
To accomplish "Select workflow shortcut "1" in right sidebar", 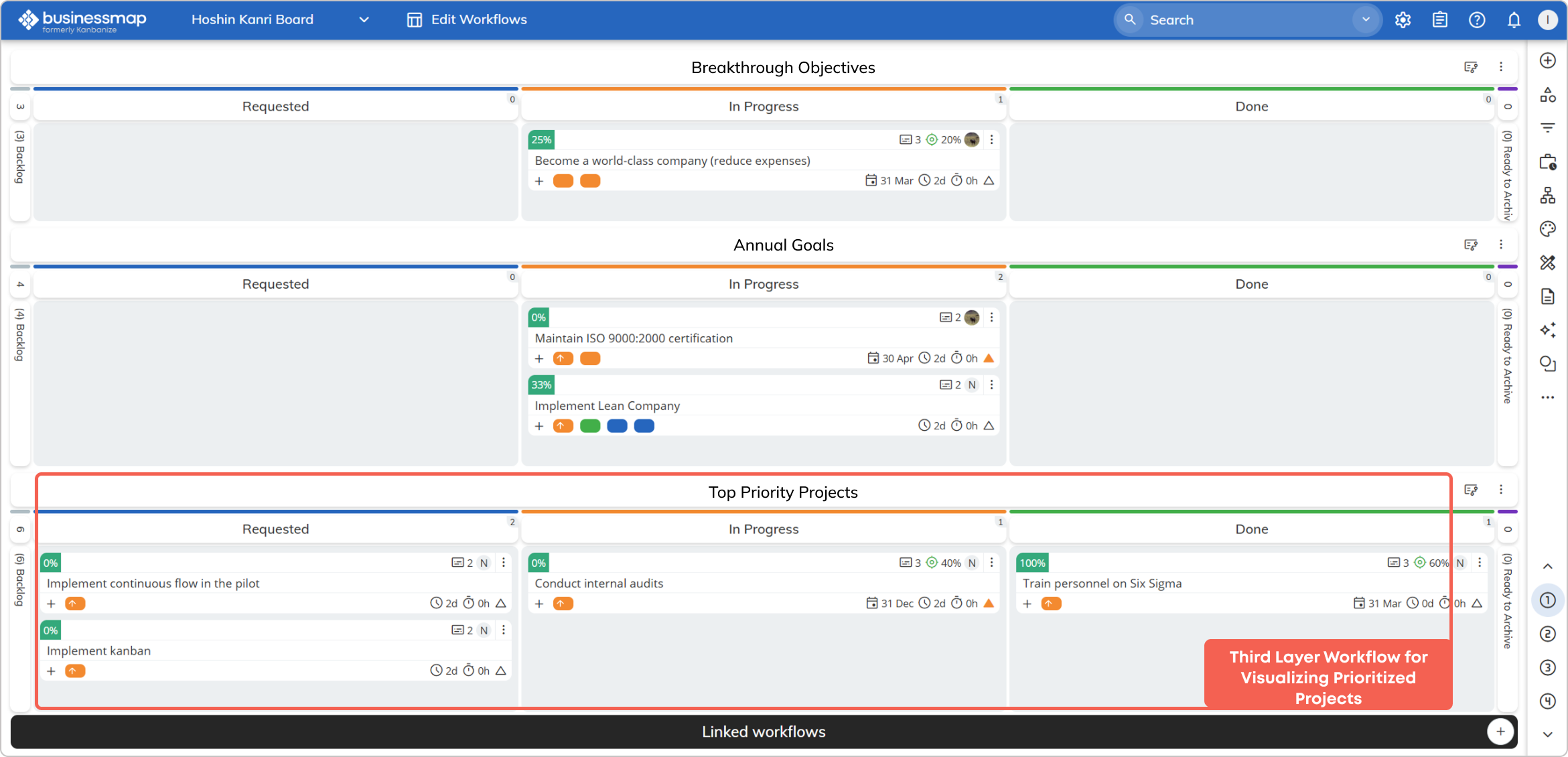I will (x=1548, y=600).
